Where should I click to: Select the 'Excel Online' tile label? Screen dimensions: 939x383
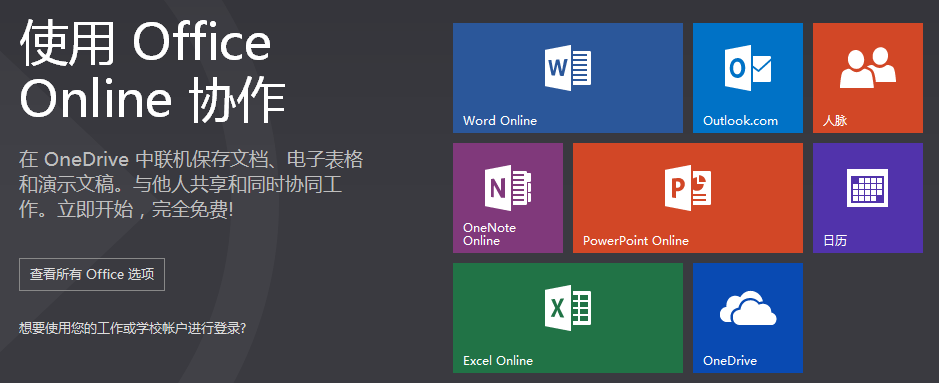pyautogui.click(x=498, y=360)
